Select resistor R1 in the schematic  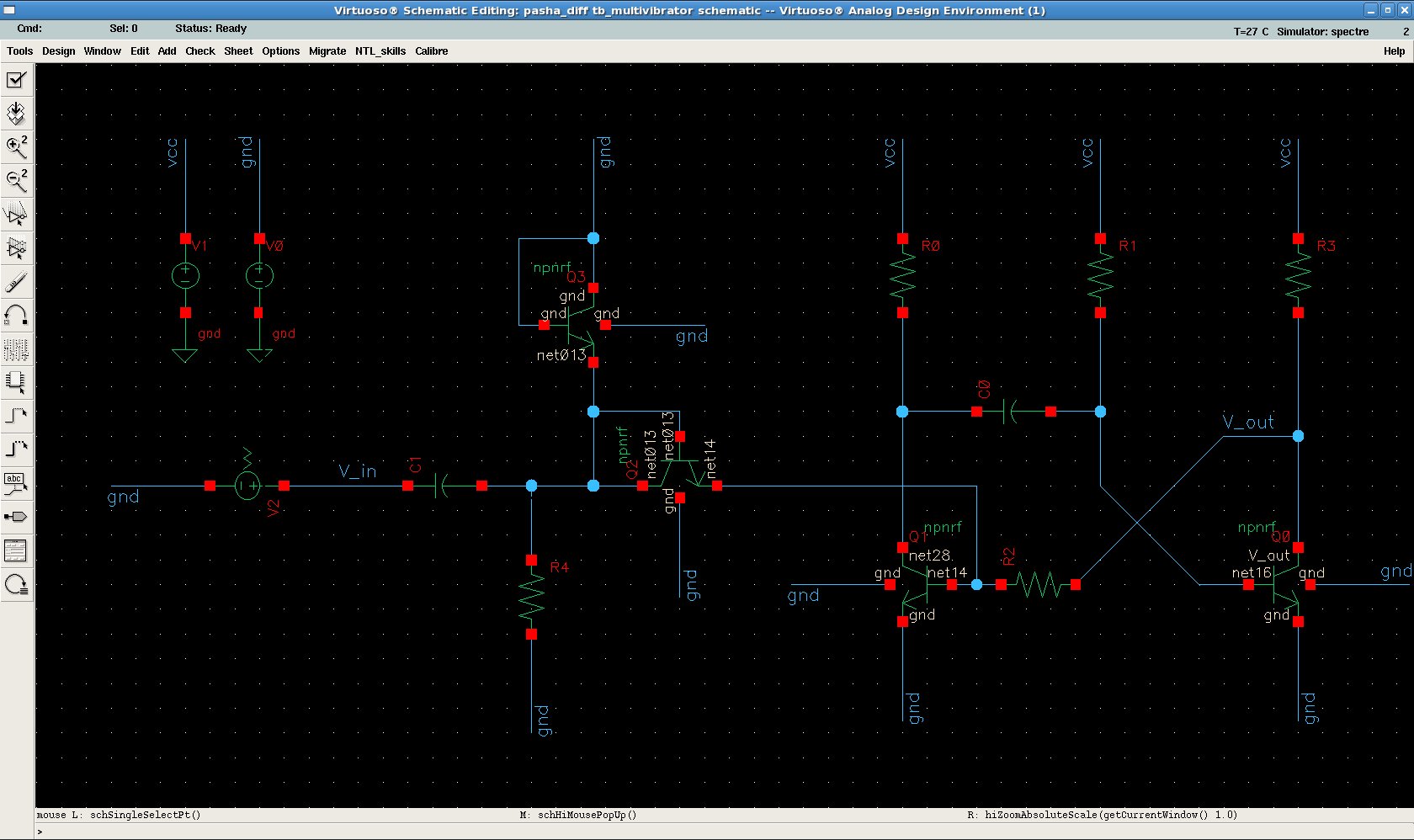[x=1100, y=275]
